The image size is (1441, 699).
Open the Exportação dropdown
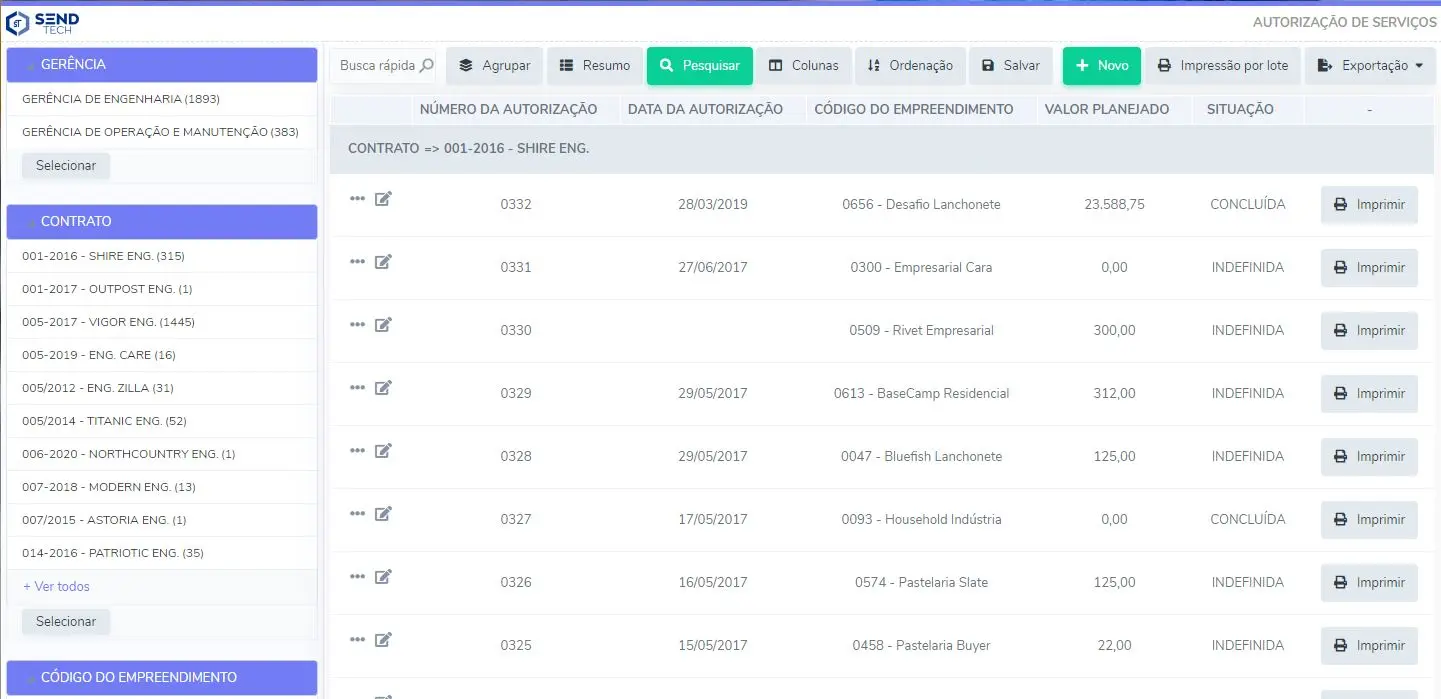(x=1369, y=66)
